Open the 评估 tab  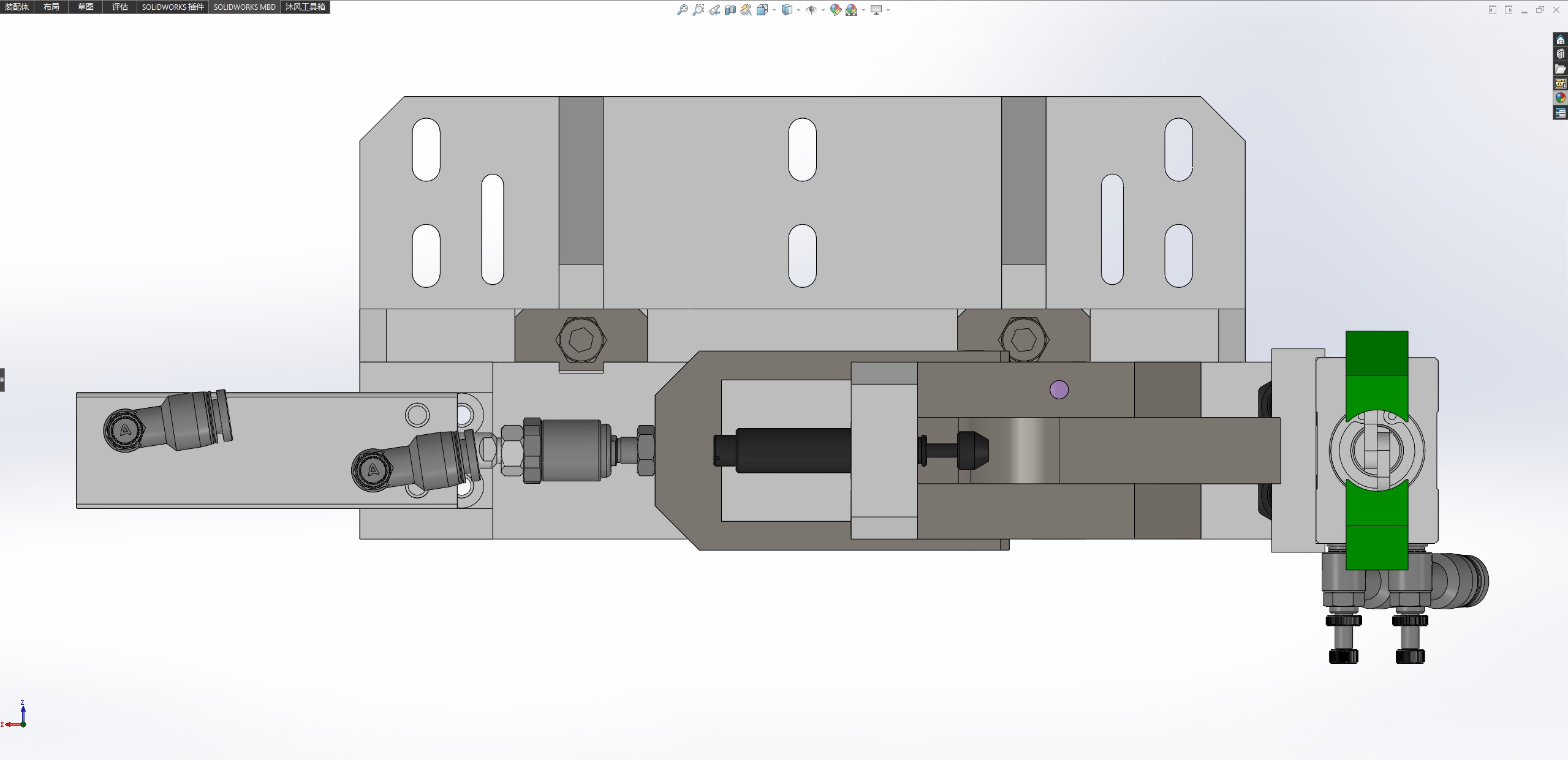pyautogui.click(x=120, y=7)
